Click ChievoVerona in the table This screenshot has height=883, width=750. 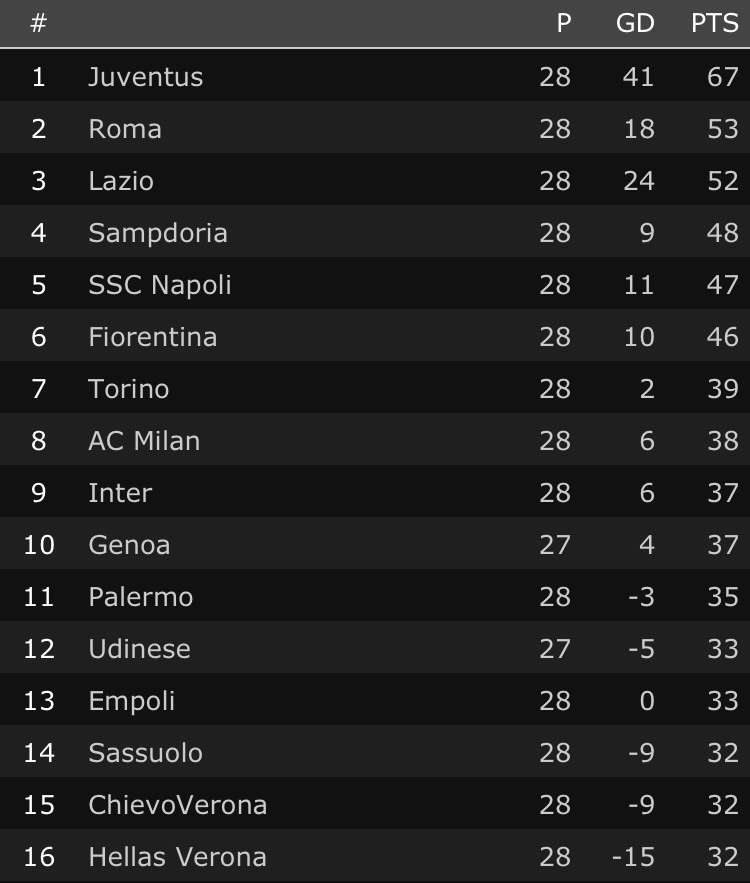point(177,805)
